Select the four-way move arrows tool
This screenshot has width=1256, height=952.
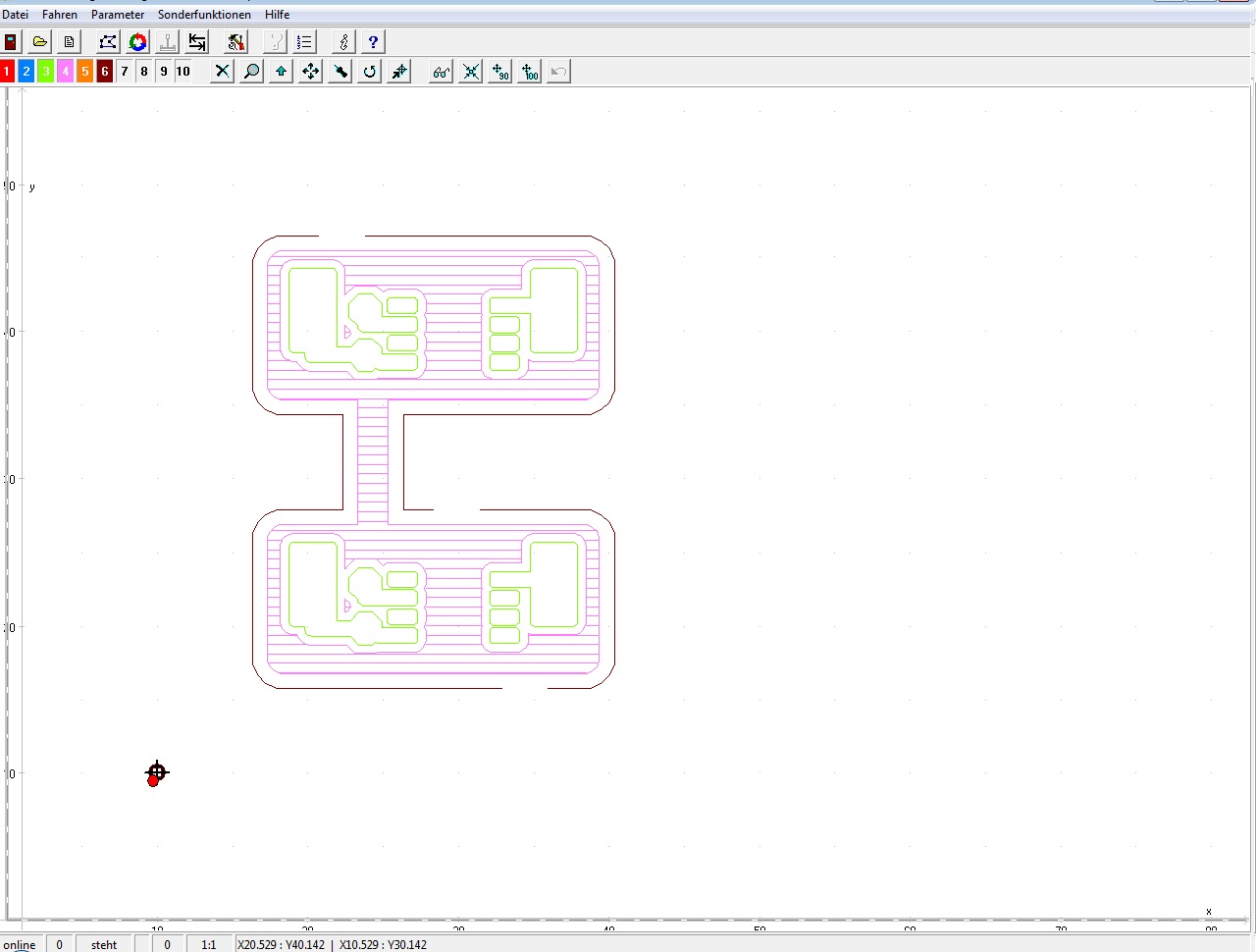(x=311, y=72)
